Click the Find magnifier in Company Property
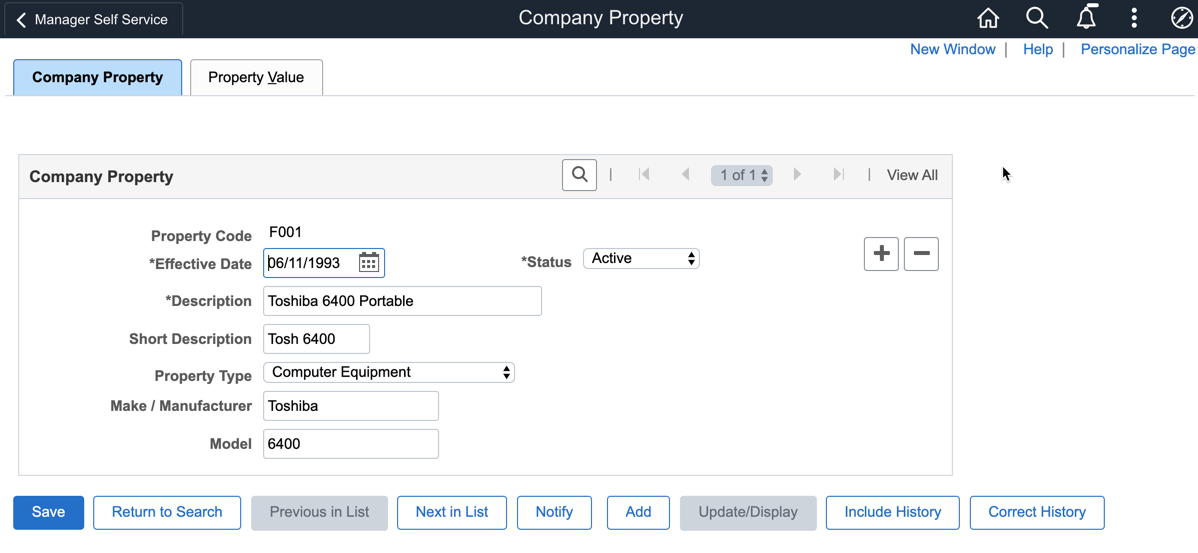1198x553 pixels. tap(579, 175)
